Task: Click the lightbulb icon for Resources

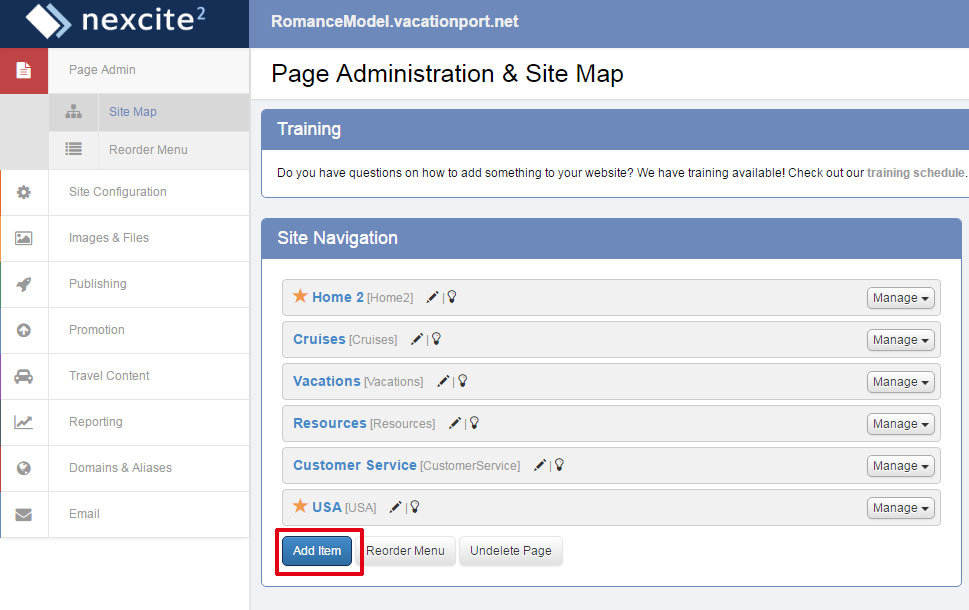Action: (x=474, y=423)
